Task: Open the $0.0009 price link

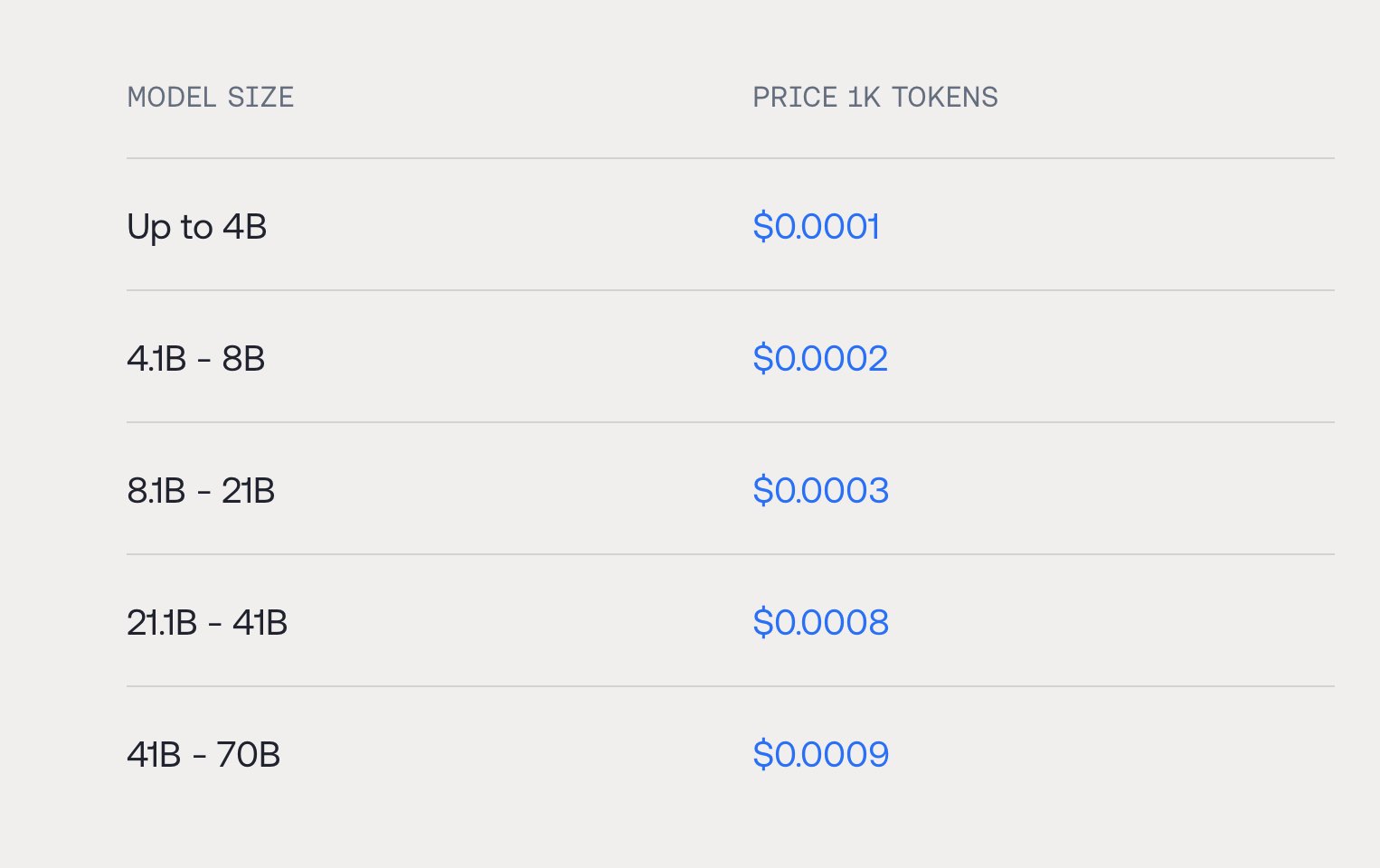Action: point(820,755)
